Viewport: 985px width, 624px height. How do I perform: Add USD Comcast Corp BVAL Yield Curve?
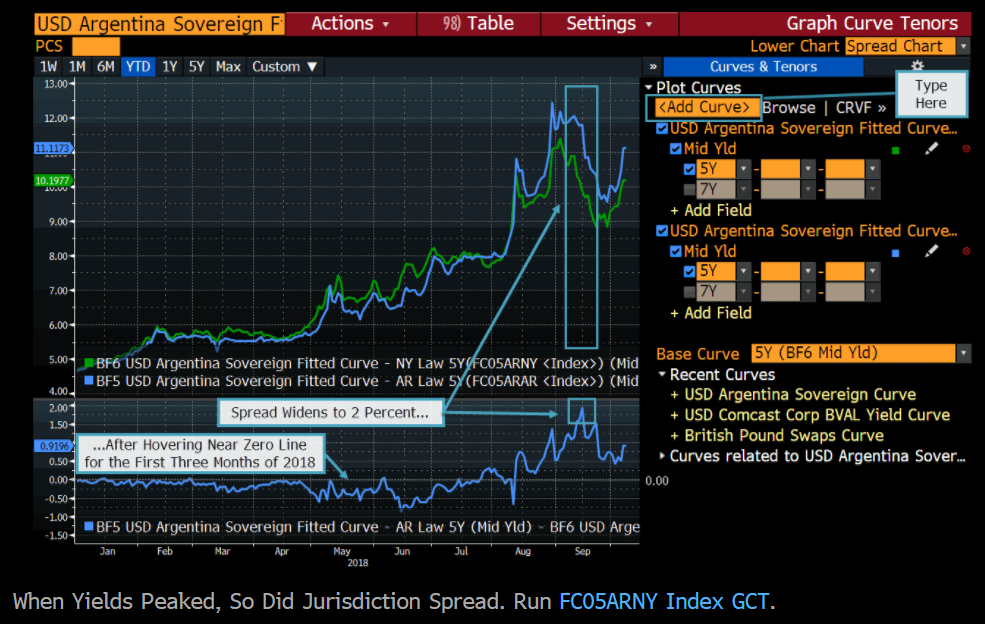[816, 415]
